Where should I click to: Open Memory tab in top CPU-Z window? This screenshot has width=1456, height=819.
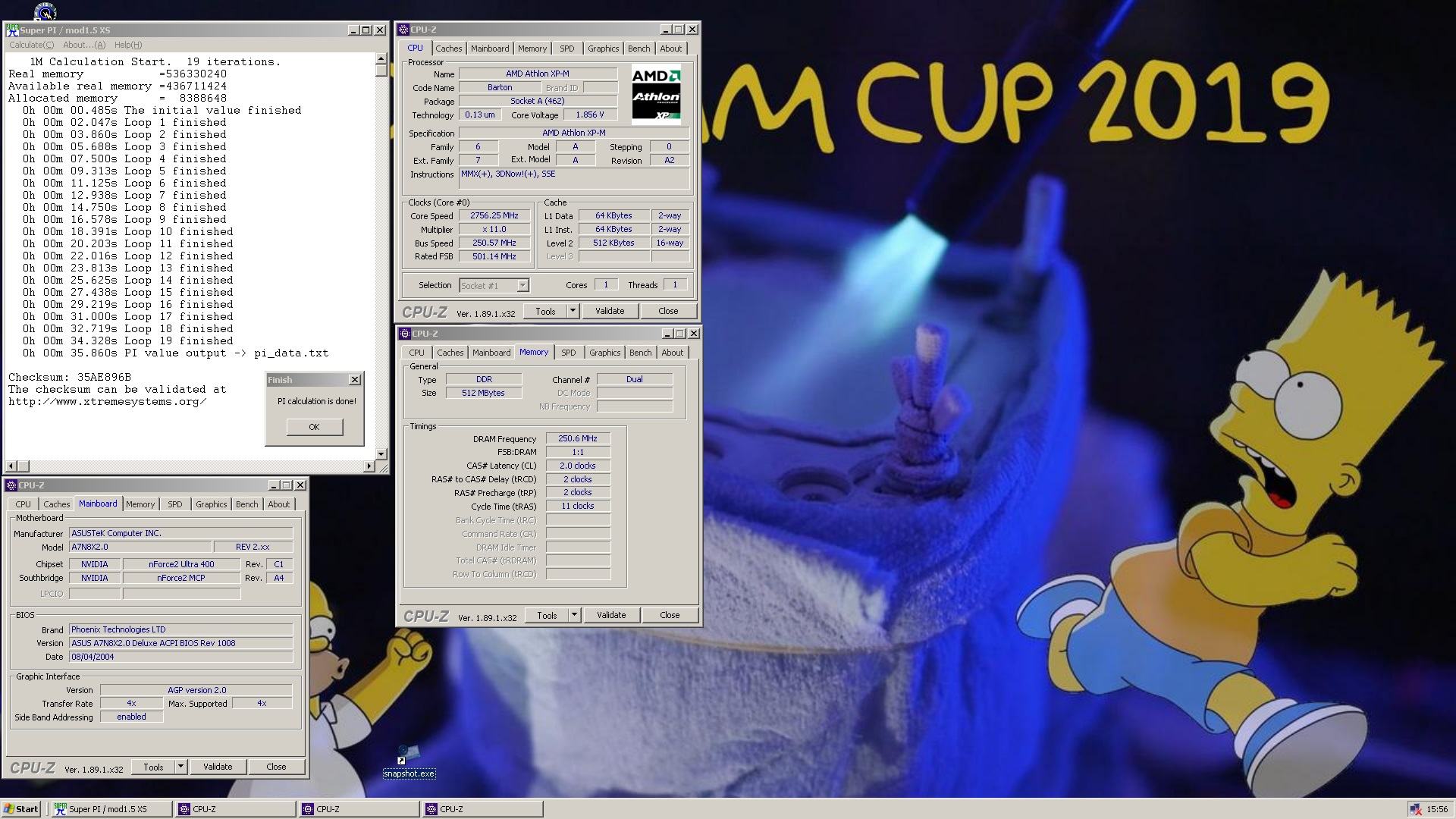pyautogui.click(x=532, y=49)
